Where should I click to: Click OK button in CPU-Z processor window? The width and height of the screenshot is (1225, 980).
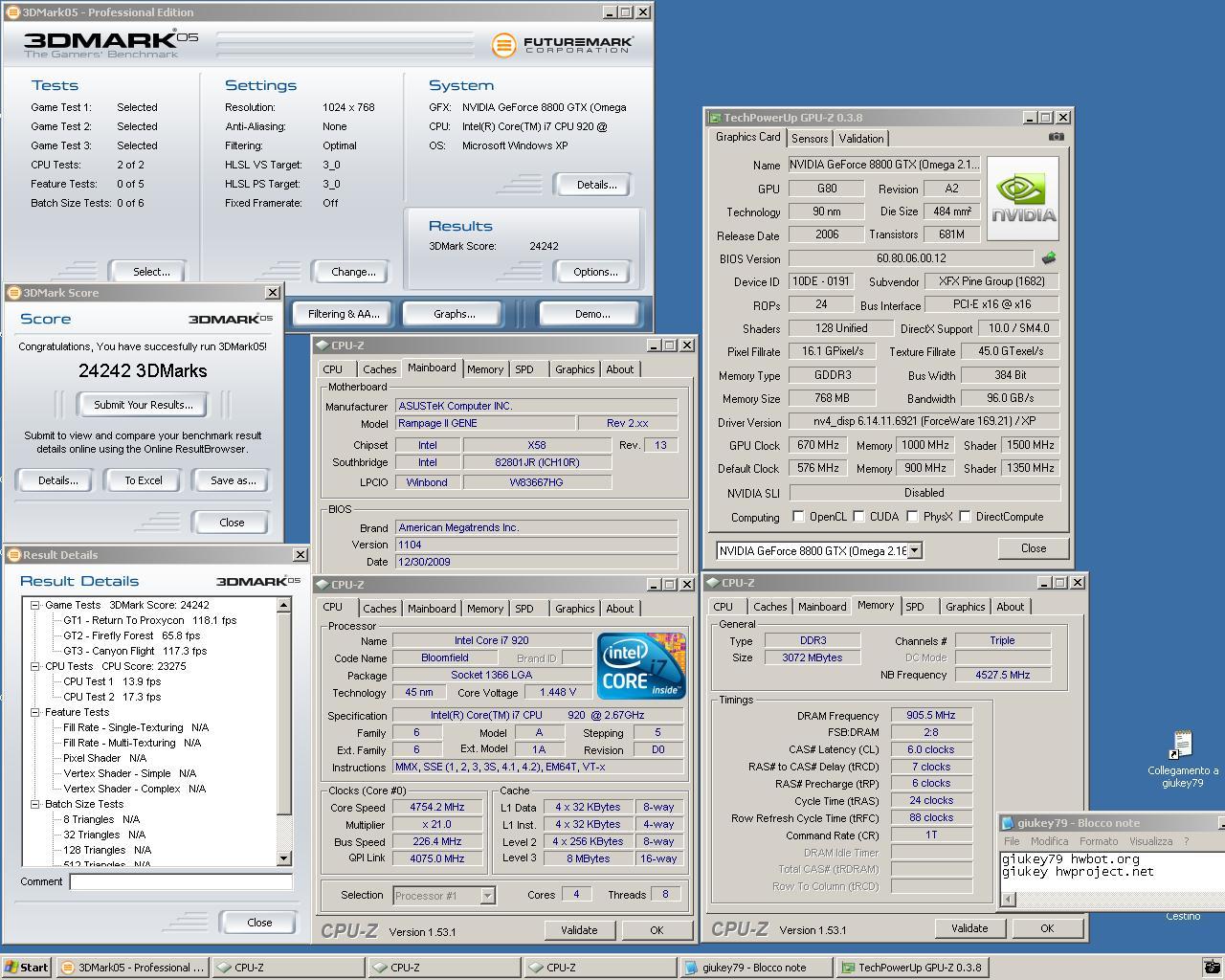(657, 930)
